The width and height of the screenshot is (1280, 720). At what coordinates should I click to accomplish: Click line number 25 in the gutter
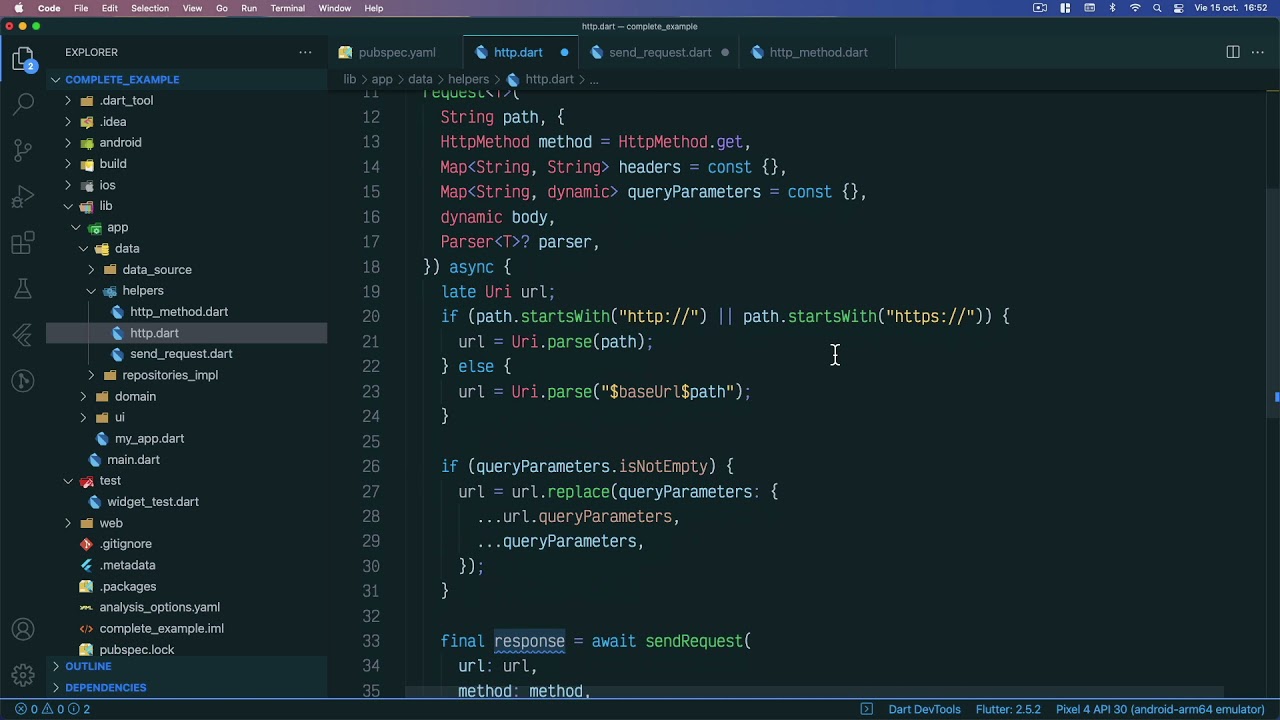coord(371,441)
